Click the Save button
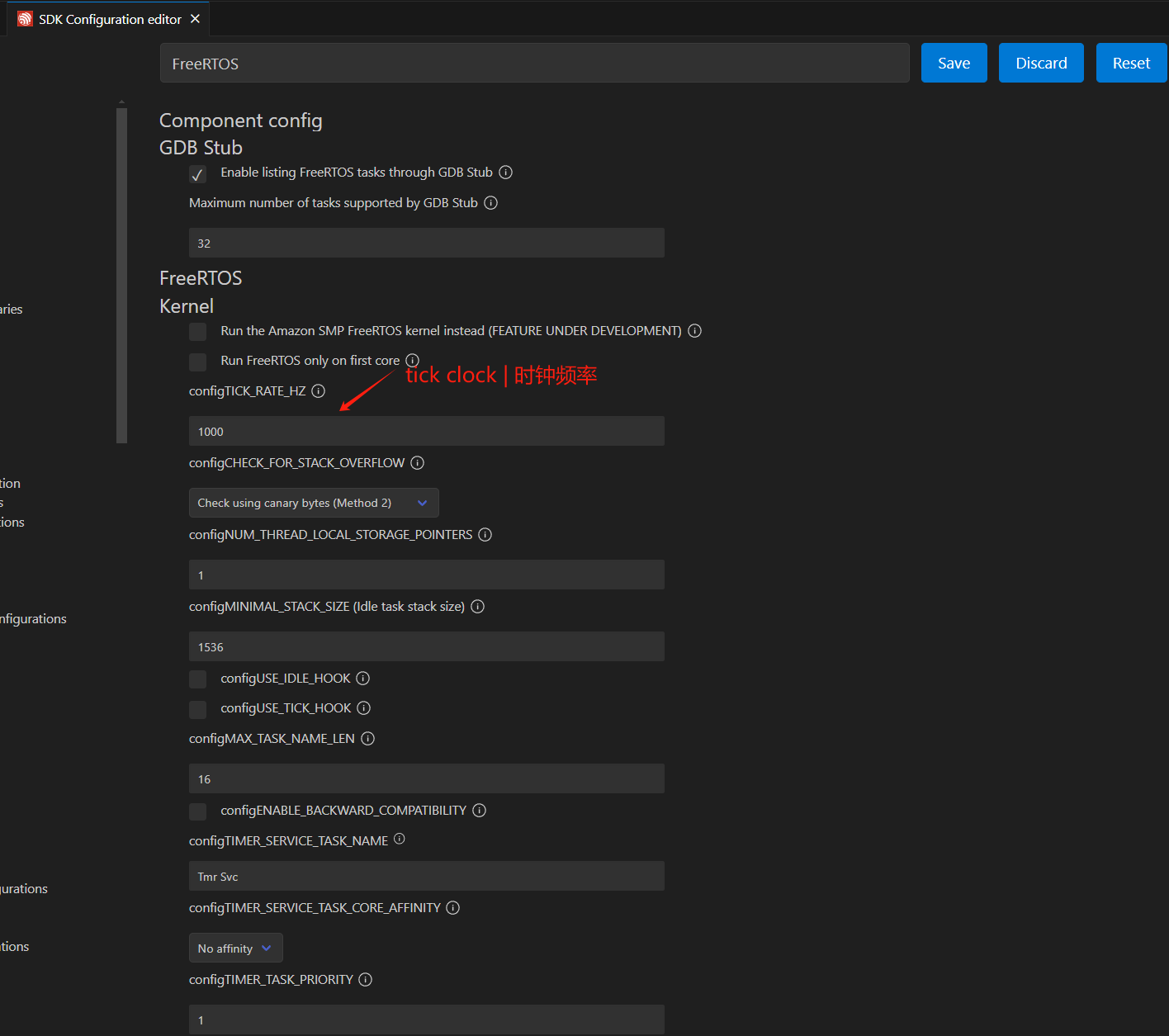 (x=954, y=64)
